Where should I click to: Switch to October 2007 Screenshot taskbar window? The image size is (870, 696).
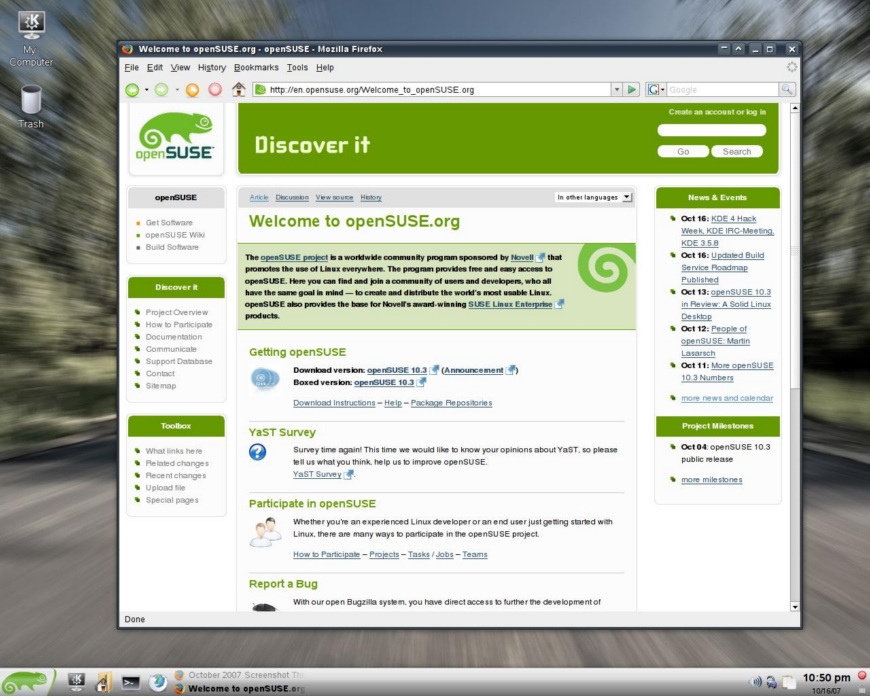click(241, 675)
